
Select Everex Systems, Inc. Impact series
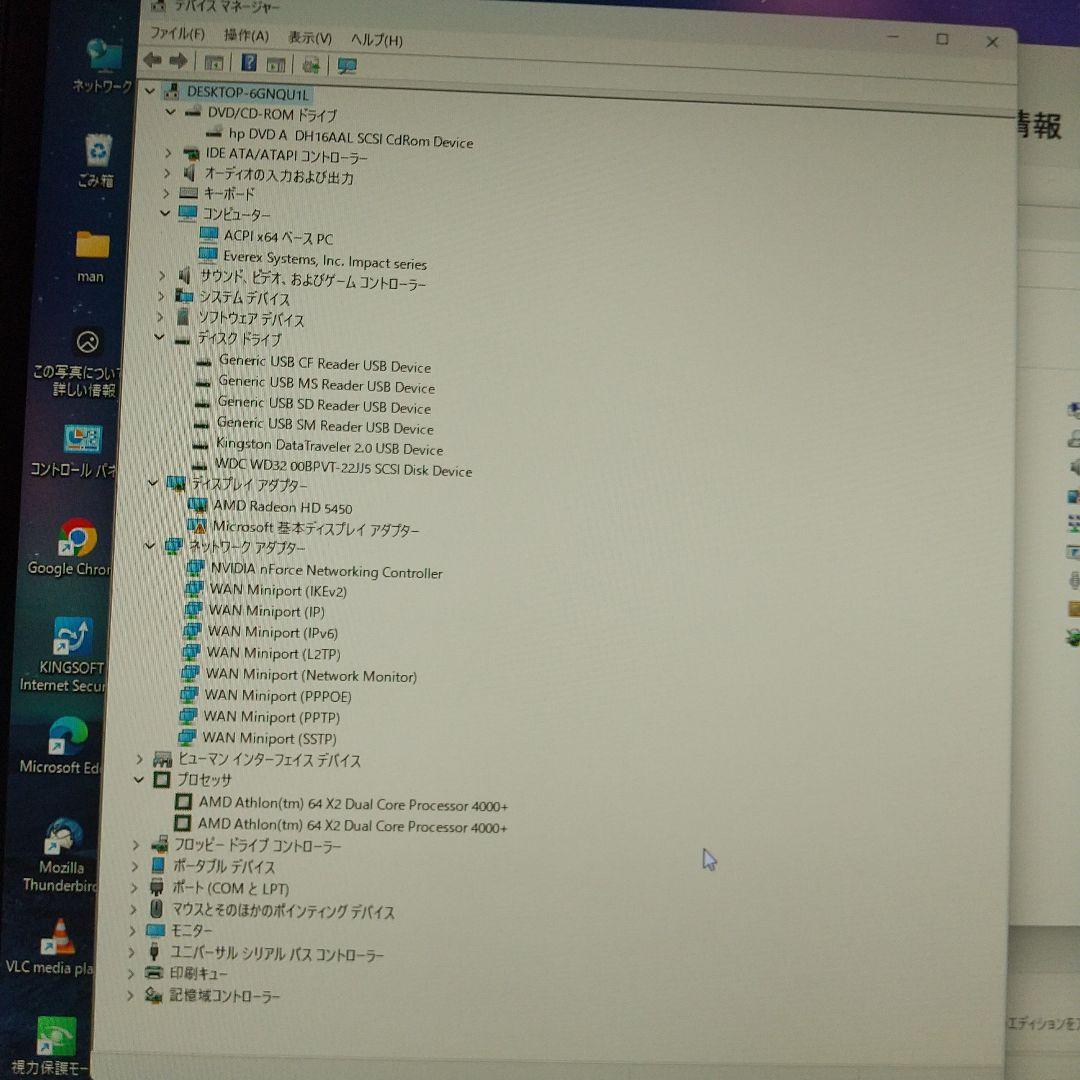(x=325, y=260)
